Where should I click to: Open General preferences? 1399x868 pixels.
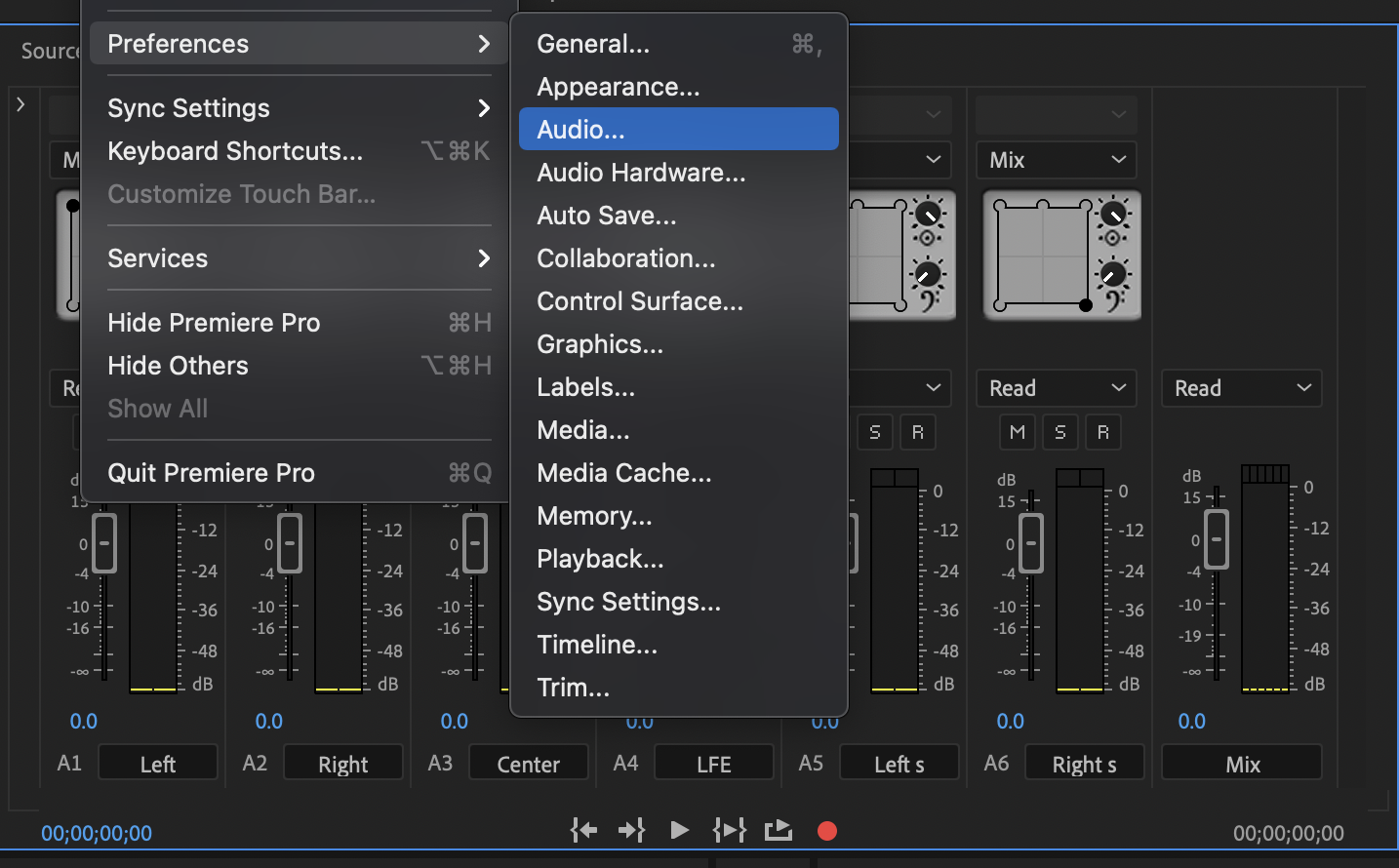pos(679,44)
